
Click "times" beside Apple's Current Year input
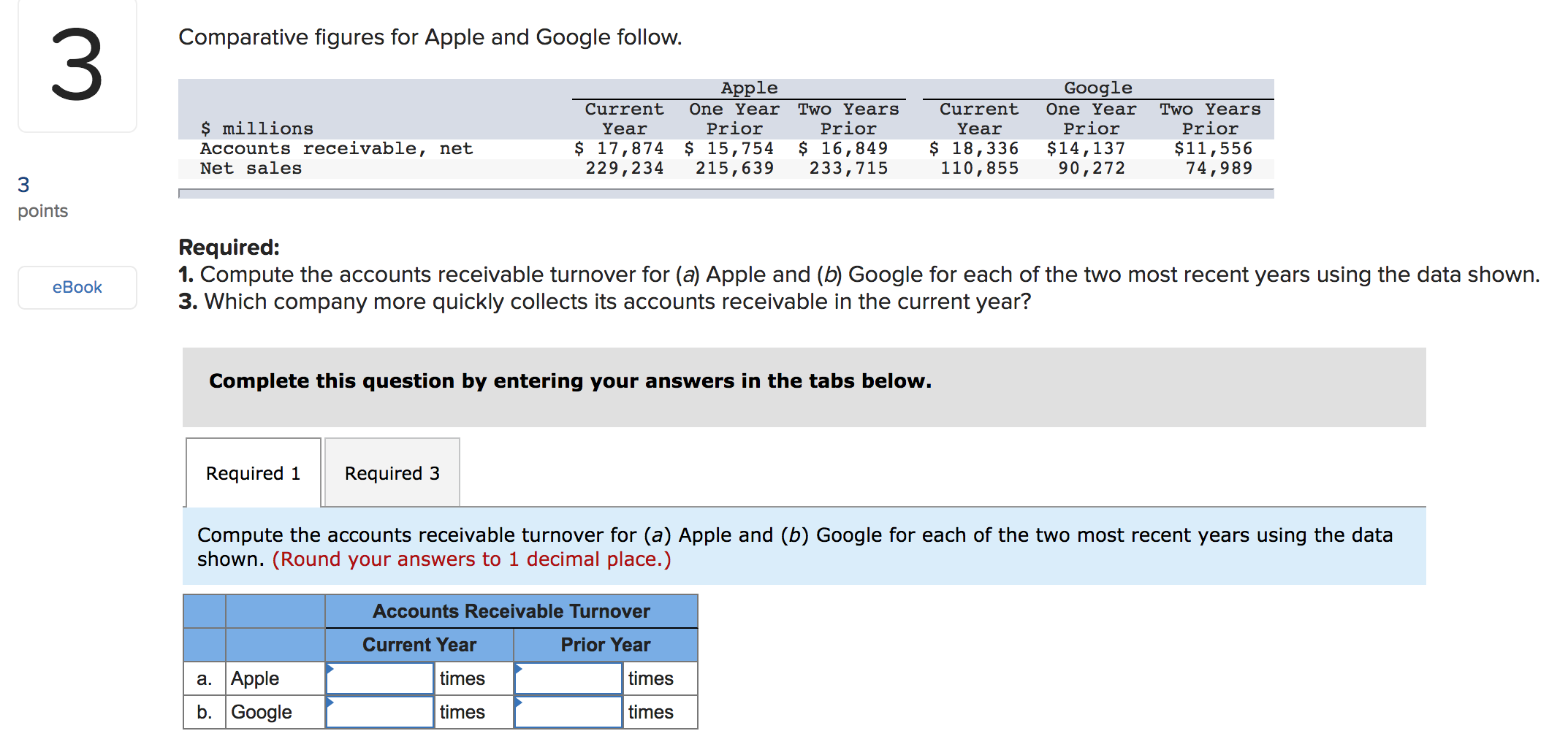463,678
